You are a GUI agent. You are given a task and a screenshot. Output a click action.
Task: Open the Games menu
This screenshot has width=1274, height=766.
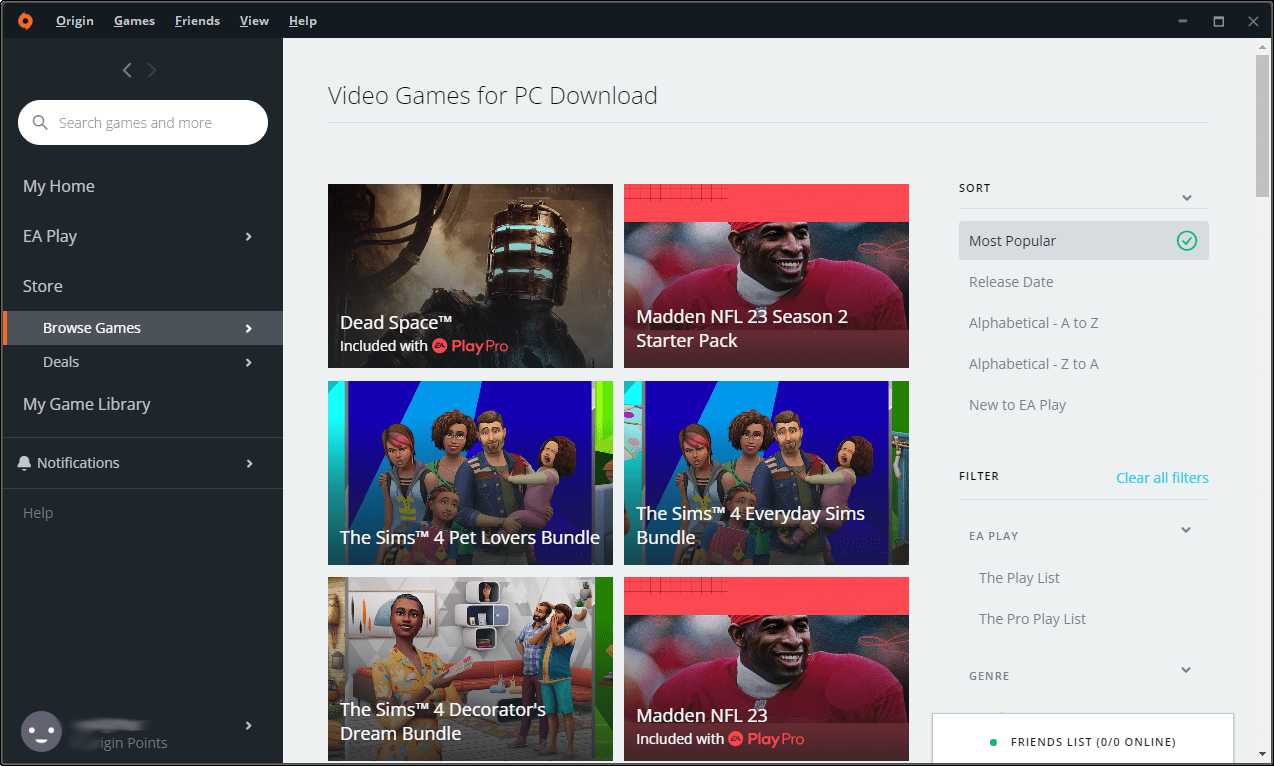coord(134,21)
